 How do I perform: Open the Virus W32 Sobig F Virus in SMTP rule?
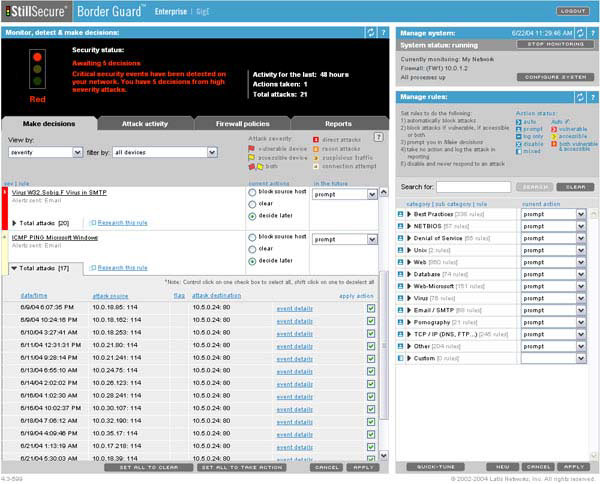(x=59, y=192)
